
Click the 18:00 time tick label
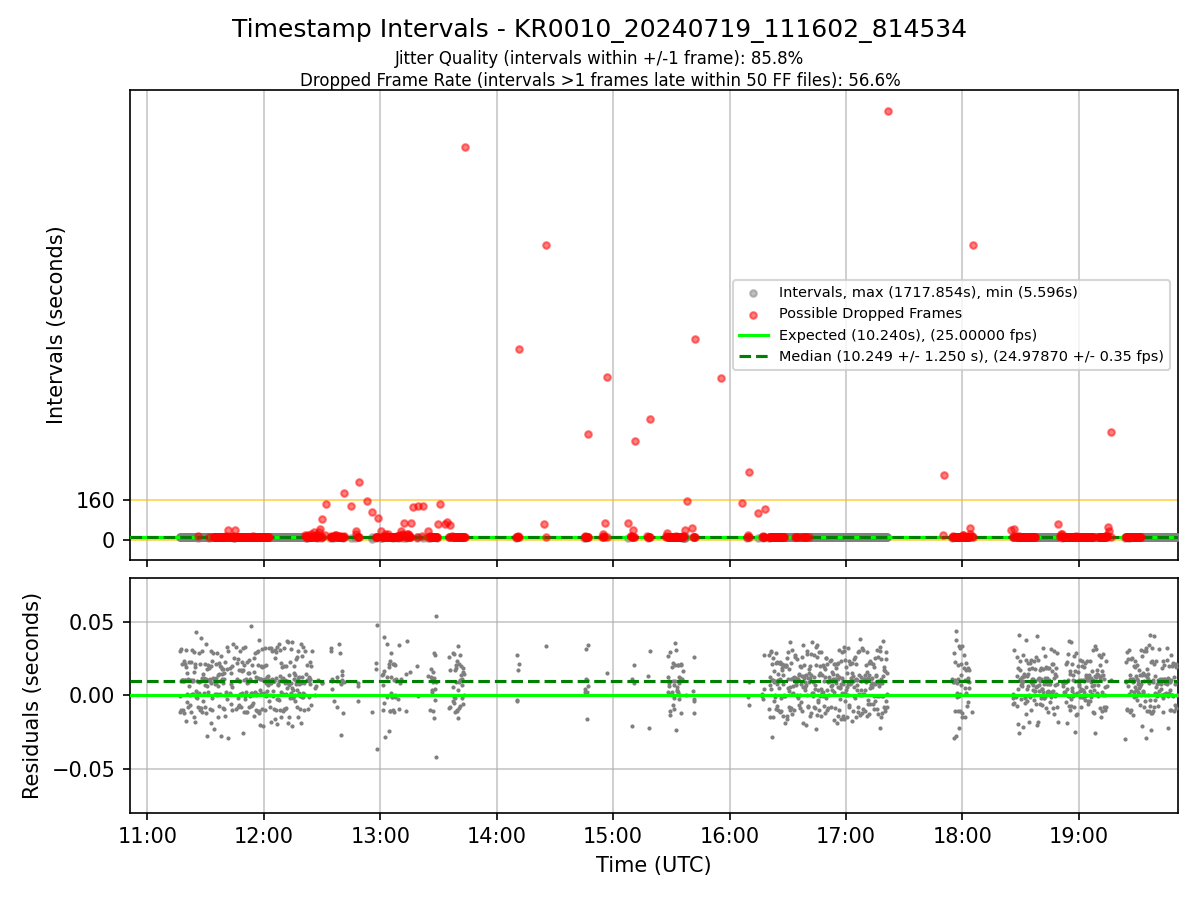coord(962,835)
